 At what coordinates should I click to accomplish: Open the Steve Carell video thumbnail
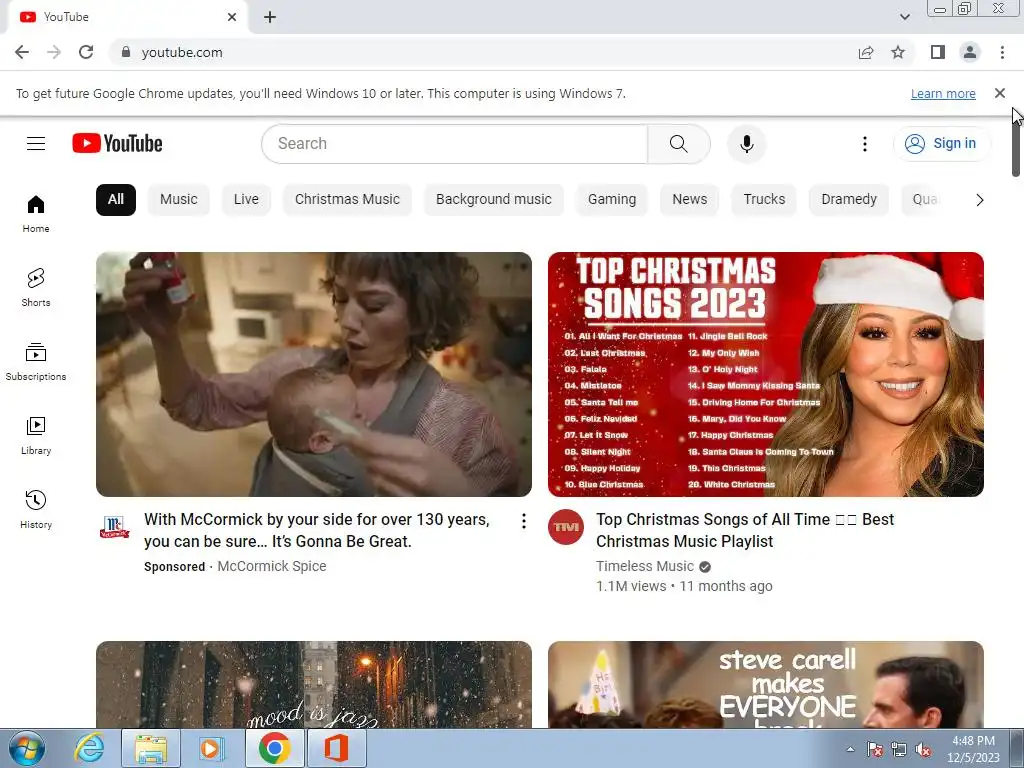[765, 684]
